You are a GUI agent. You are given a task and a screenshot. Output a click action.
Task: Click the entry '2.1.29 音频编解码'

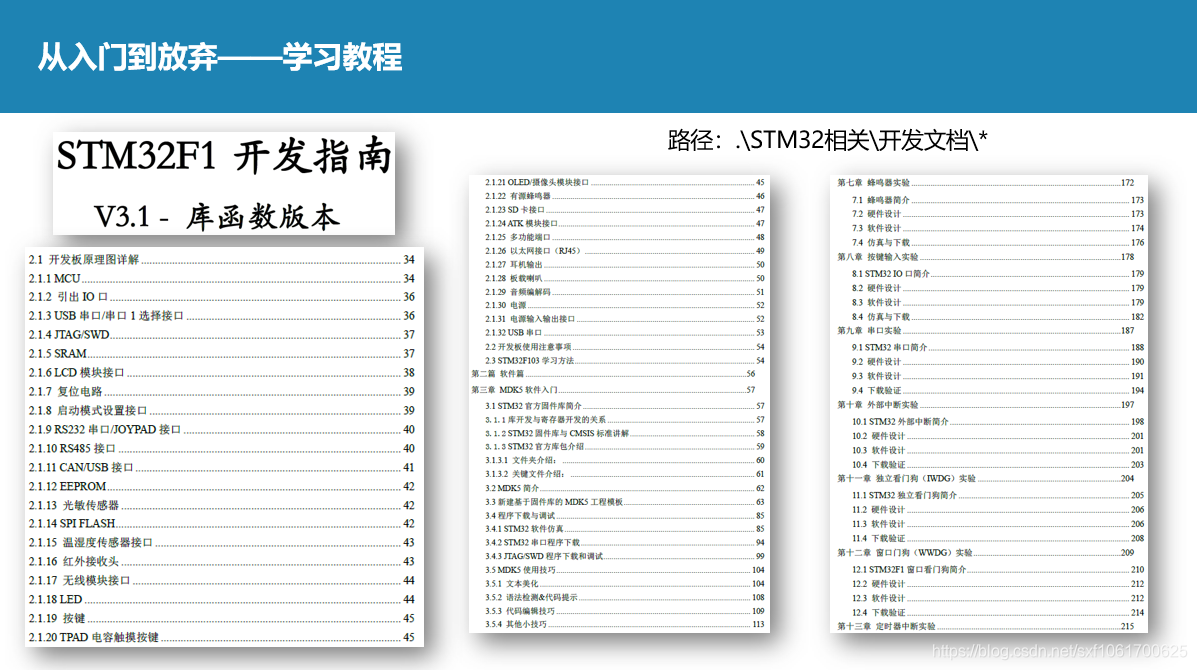point(624,292)
